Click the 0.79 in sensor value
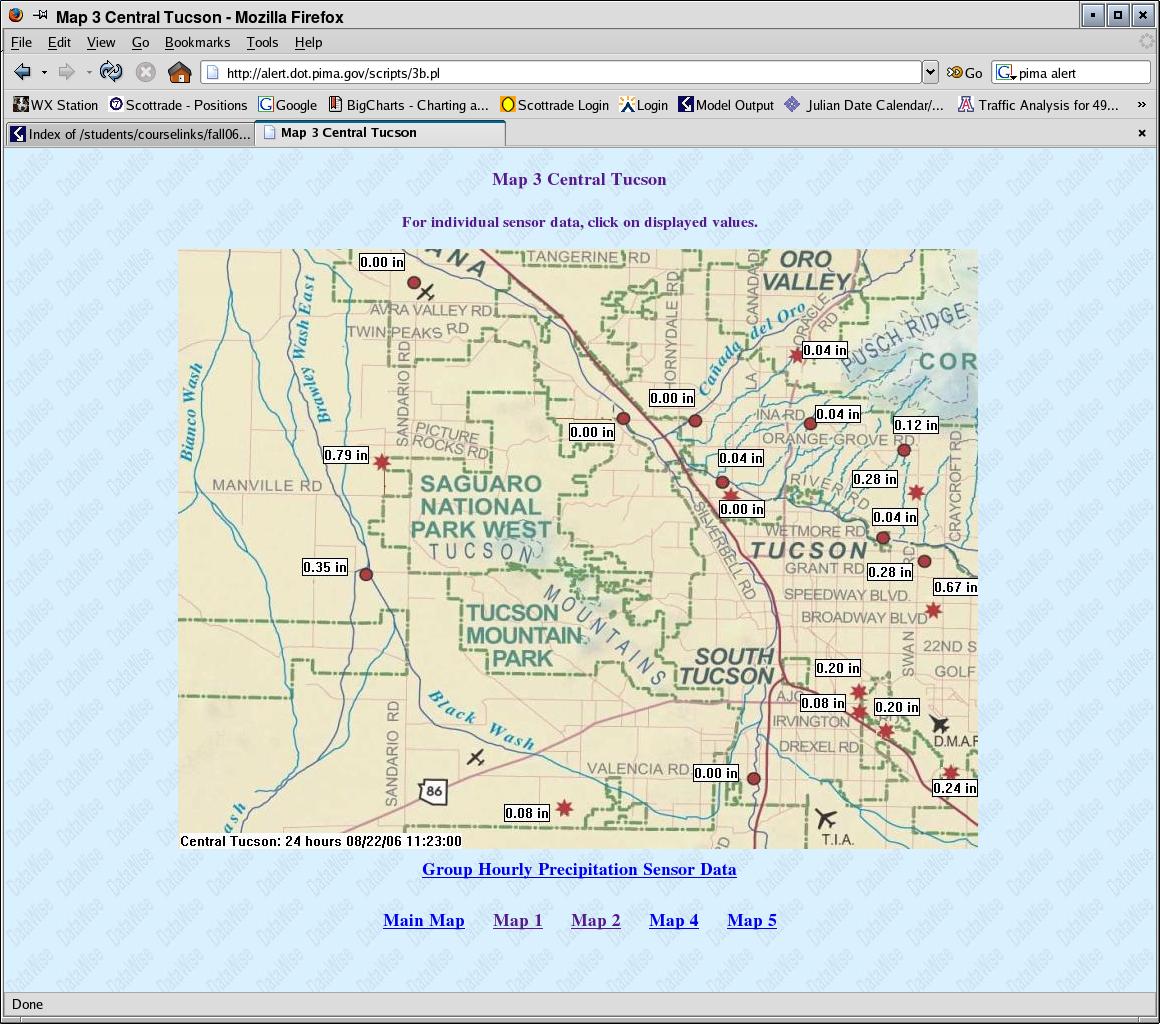The image size is (1160, 1024). point(346,455)
